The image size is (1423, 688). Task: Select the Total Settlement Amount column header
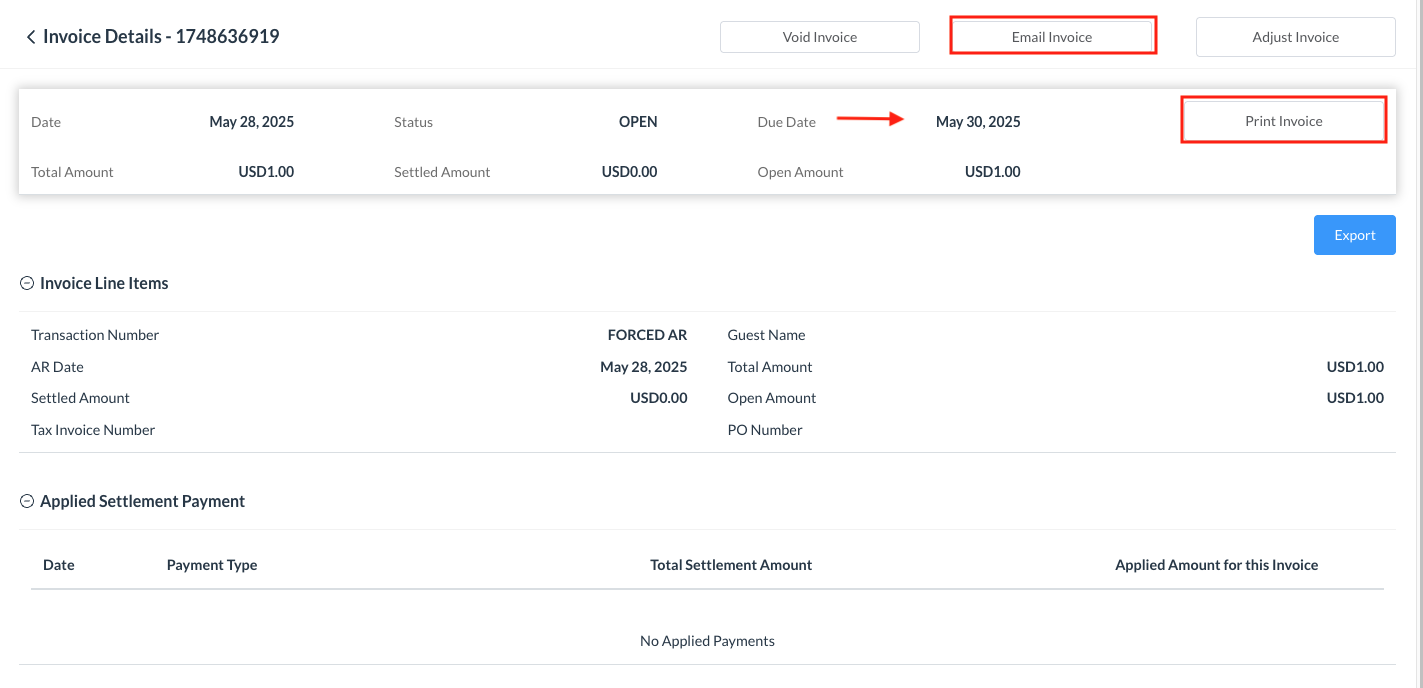coord(731,565)
